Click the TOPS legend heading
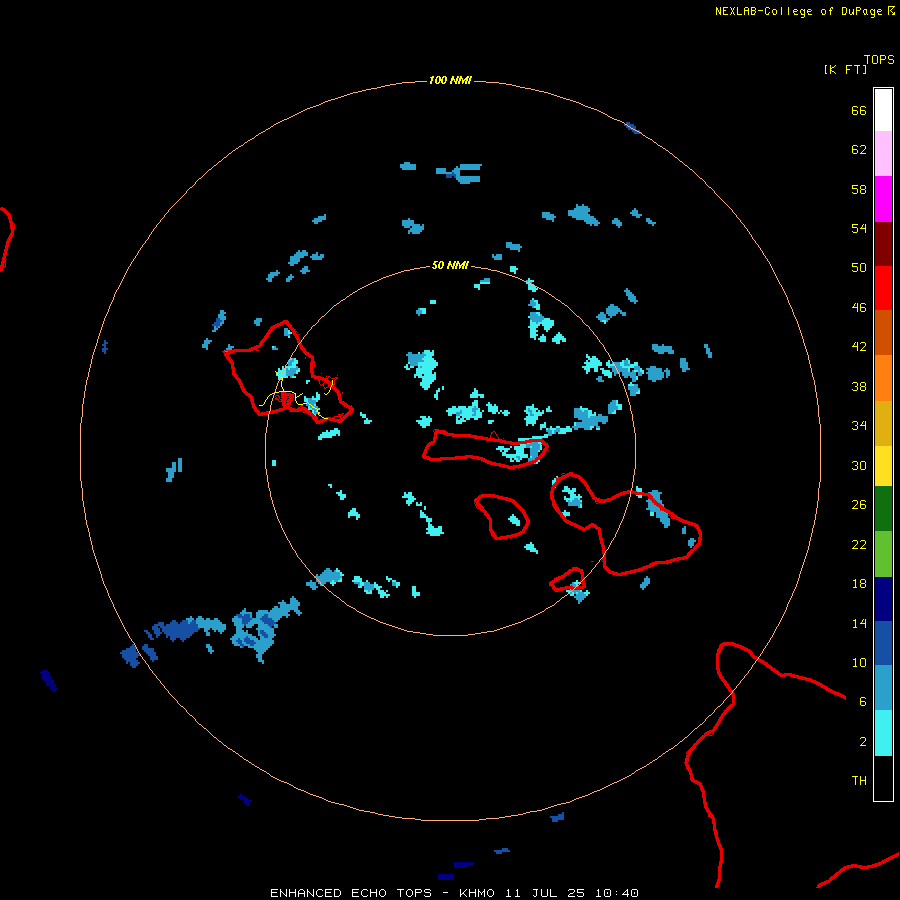The width and height of the screenshot is (900, 900). click(879, 59)
